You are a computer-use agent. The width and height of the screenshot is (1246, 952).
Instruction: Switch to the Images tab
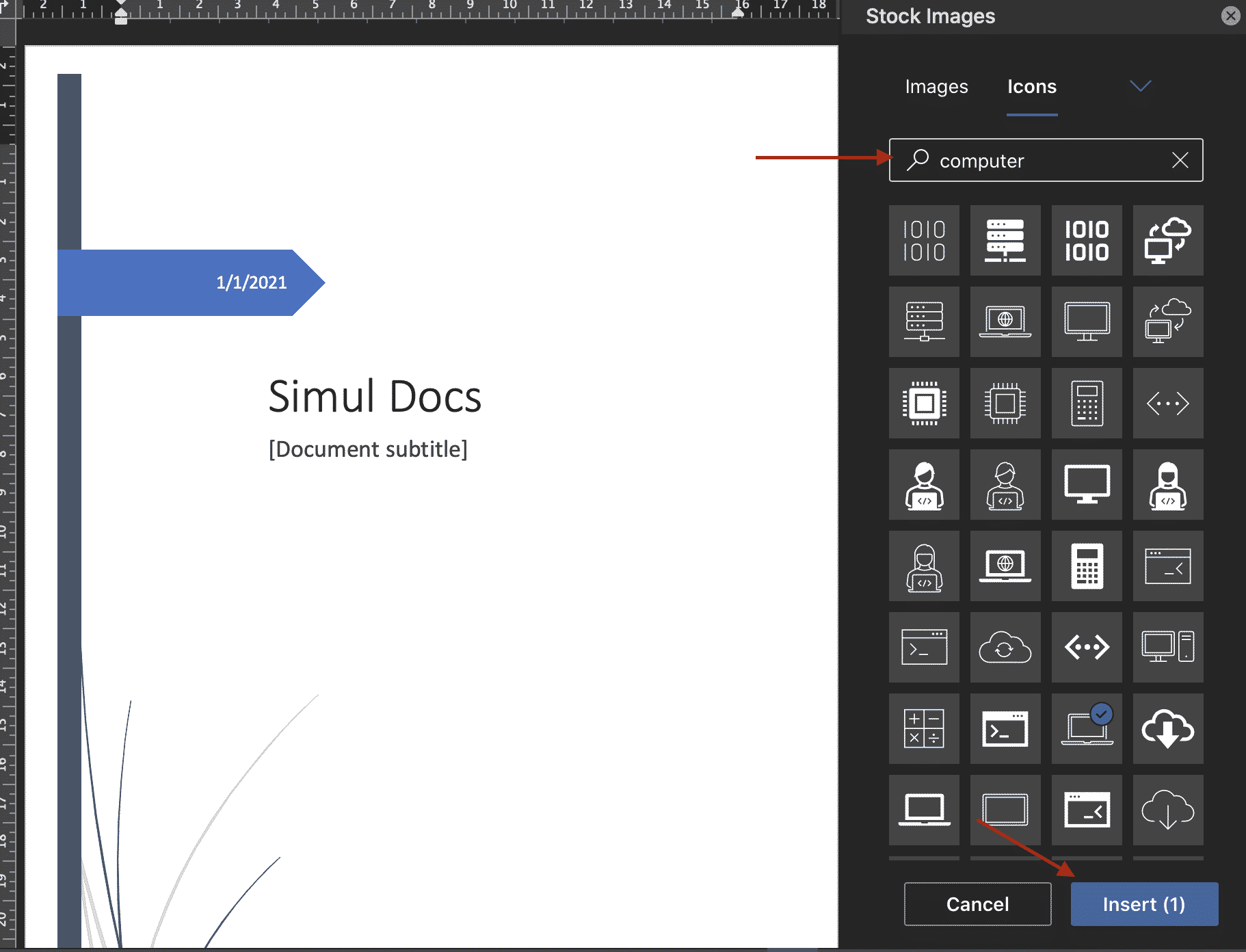click(x=936, y=86)
